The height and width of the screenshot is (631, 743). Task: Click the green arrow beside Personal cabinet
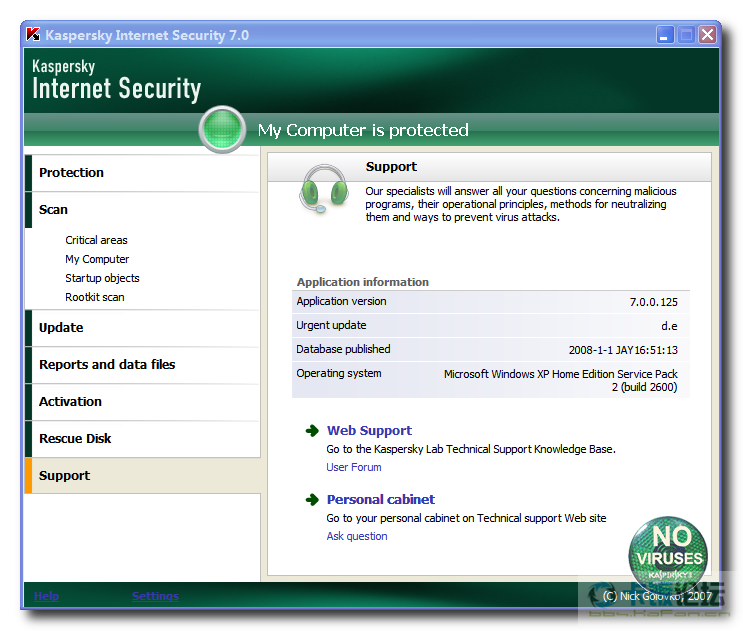click(312, 500)
